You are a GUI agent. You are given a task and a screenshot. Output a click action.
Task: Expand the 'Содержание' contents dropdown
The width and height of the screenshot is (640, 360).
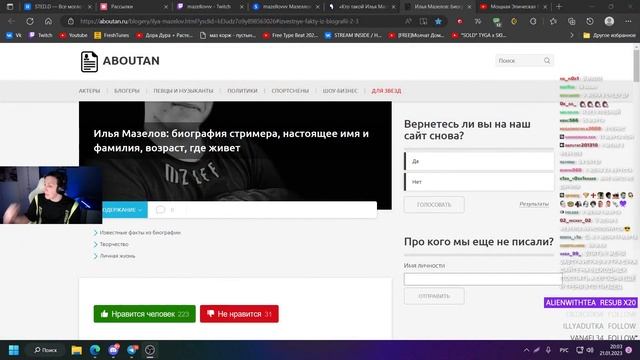(x=124, y=210)
